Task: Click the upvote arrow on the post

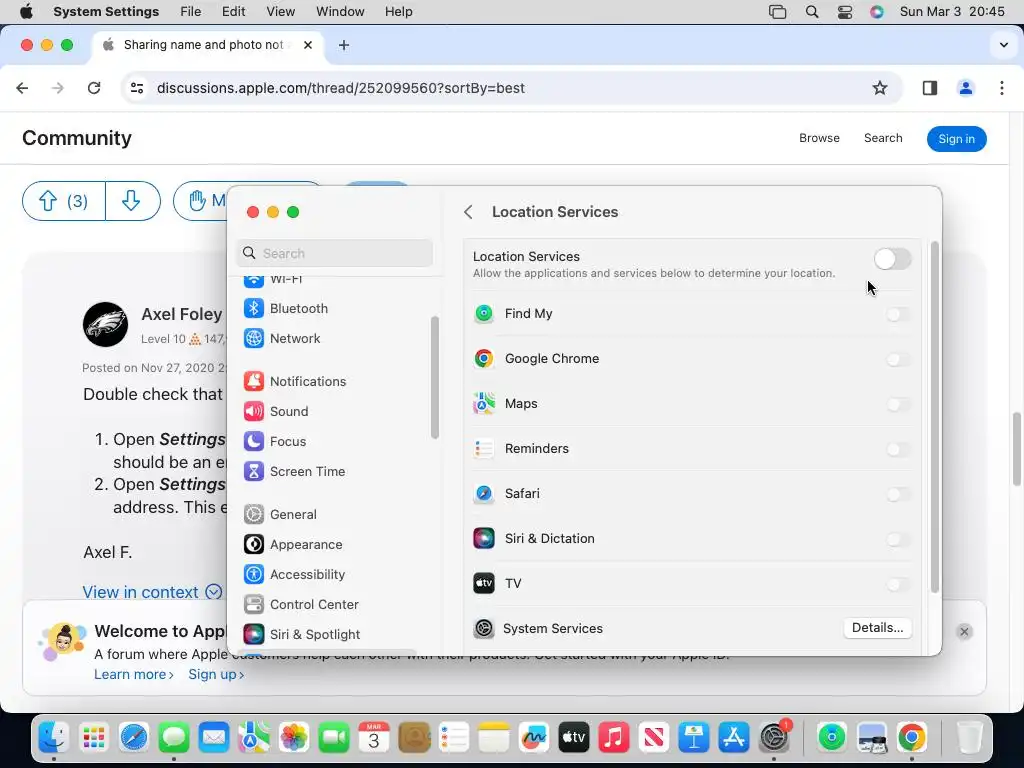Action: (48, 200)
